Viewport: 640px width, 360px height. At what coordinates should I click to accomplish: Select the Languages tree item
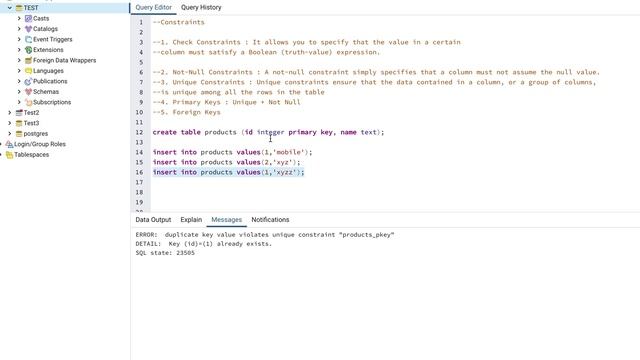coord(48,71)
